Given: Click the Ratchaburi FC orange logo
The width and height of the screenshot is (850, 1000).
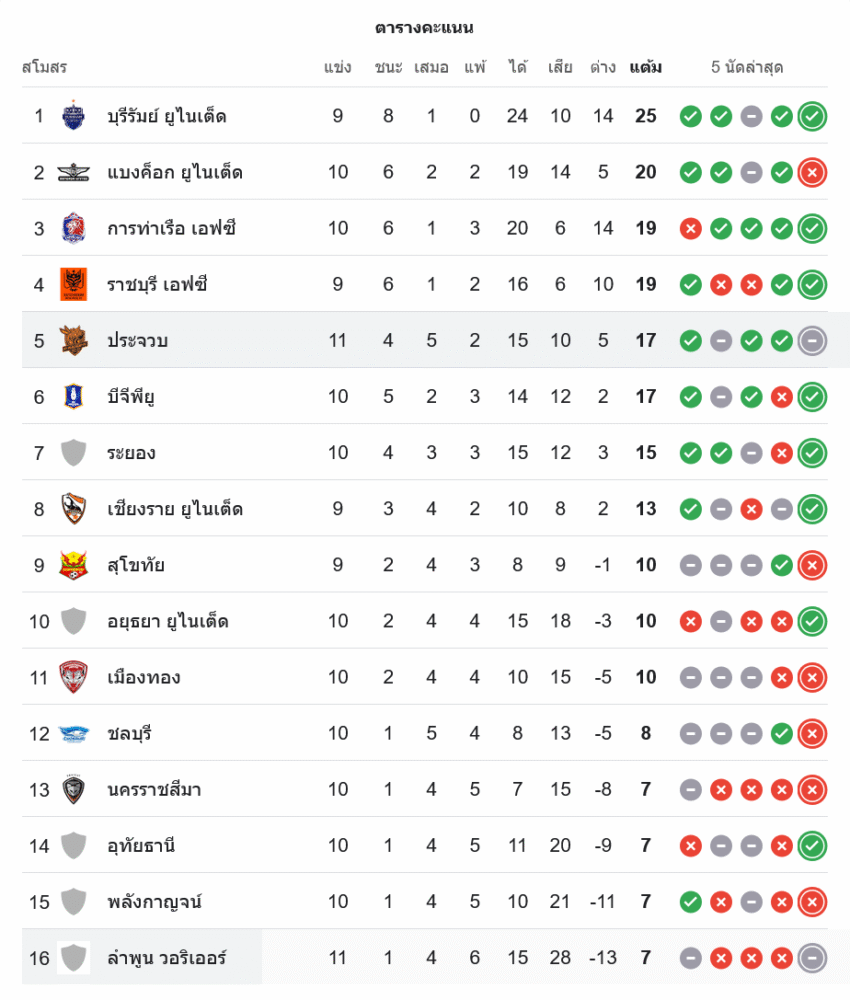Looking at the screenshot, I should 73,284.
